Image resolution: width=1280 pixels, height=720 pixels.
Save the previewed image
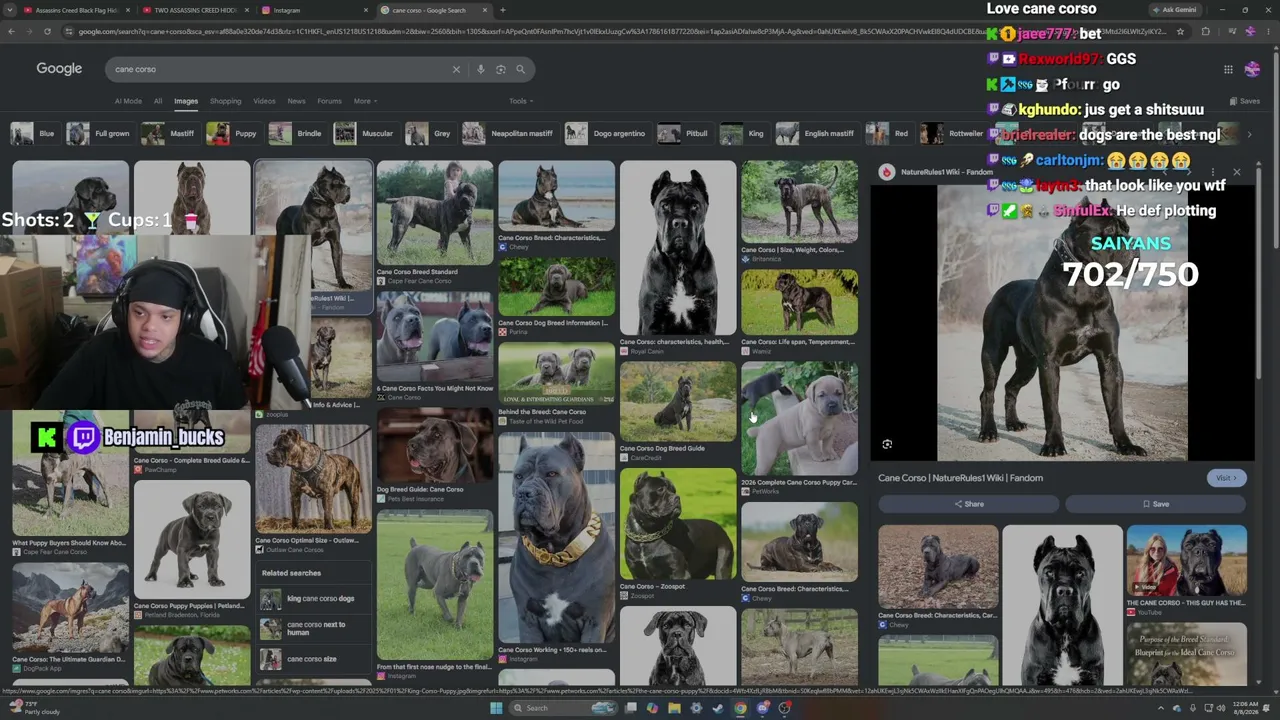(1156, 504)
